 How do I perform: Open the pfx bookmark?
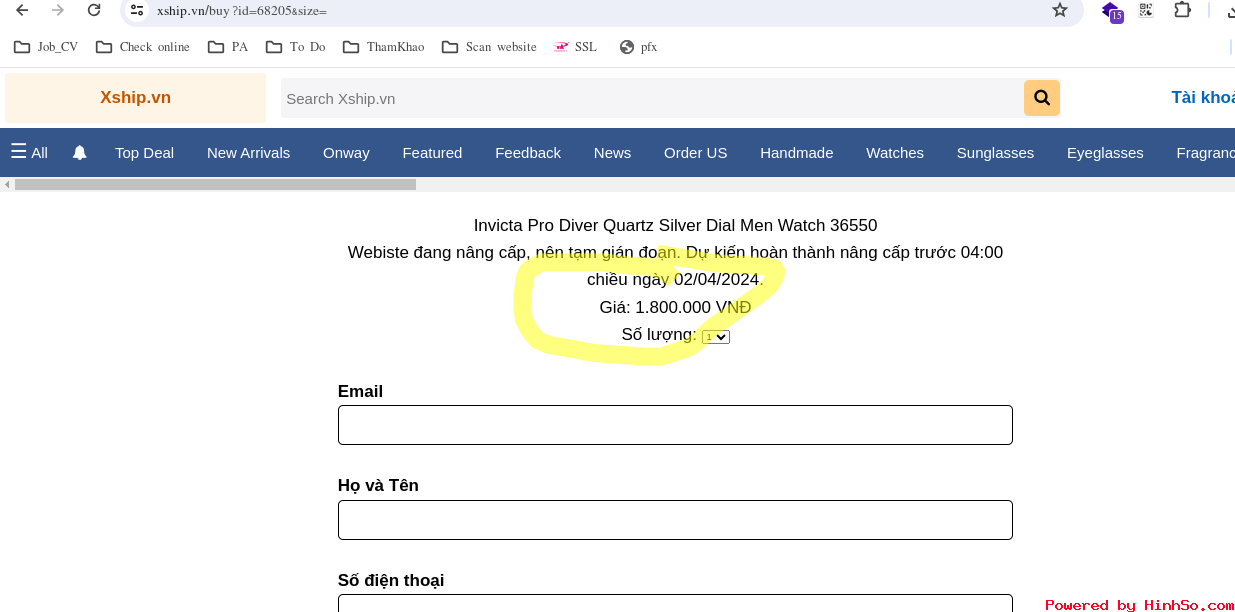638,47
